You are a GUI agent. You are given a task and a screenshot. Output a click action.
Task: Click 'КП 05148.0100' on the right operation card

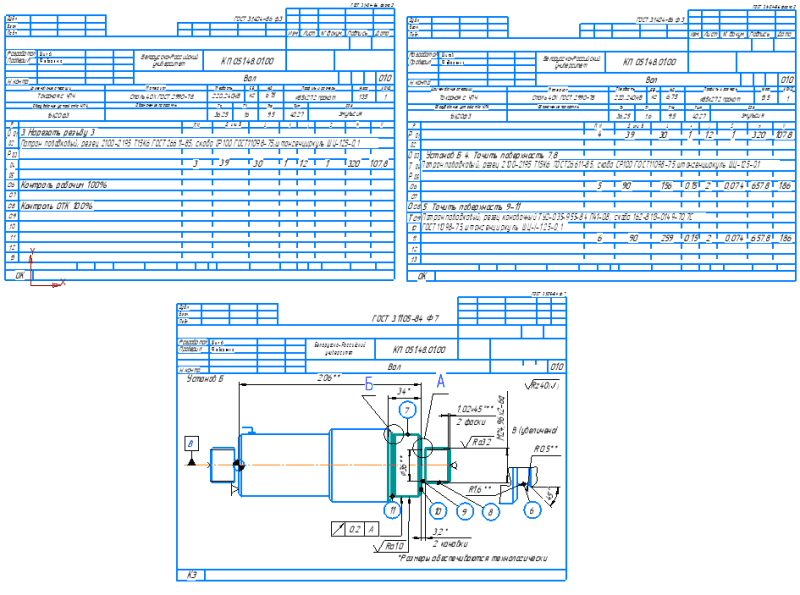coord(649,62)
